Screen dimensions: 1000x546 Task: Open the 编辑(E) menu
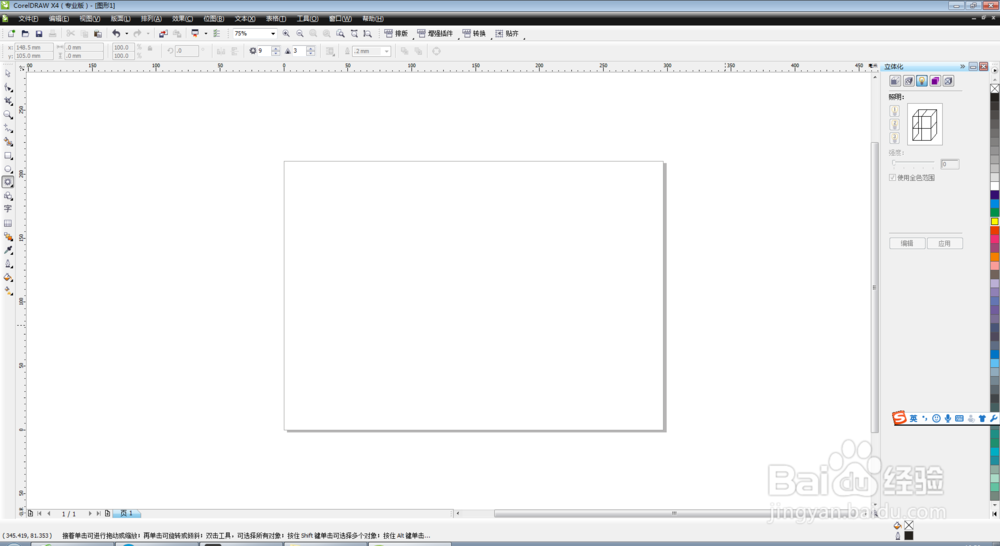[x=59, y=18]
